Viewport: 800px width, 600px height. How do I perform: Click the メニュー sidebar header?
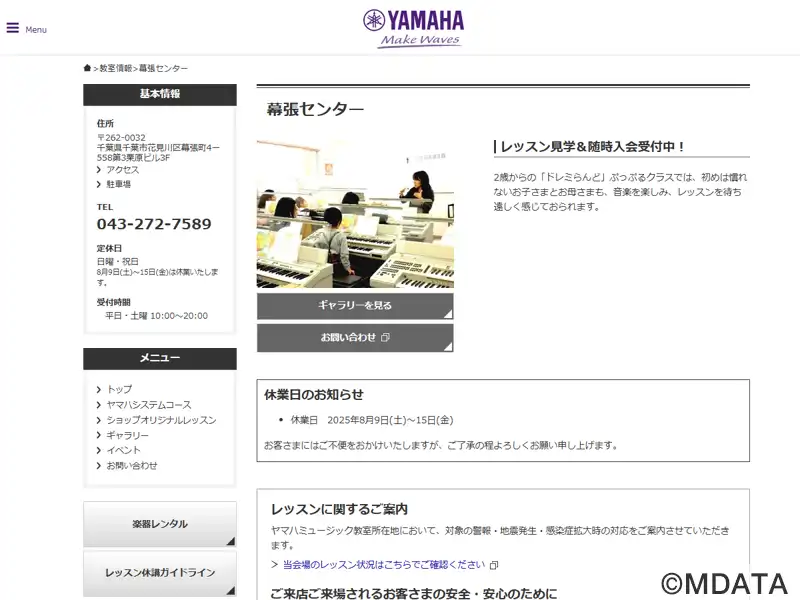point(160,359)
